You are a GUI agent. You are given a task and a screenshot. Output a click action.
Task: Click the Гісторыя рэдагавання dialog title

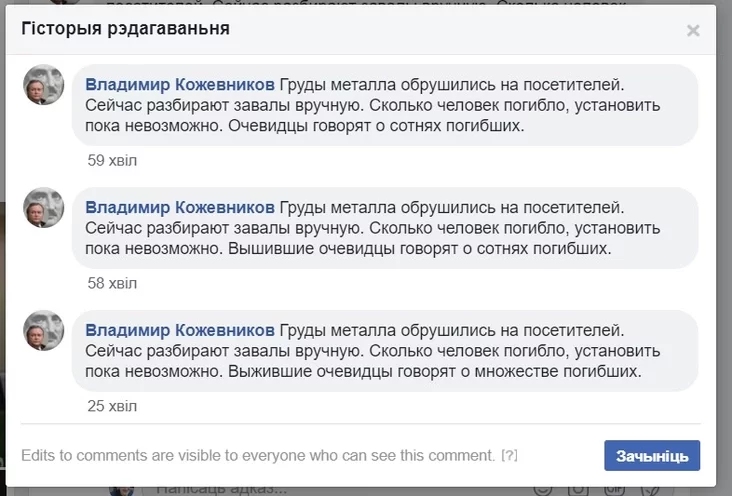pyautogui.click(x=126, y=28)
